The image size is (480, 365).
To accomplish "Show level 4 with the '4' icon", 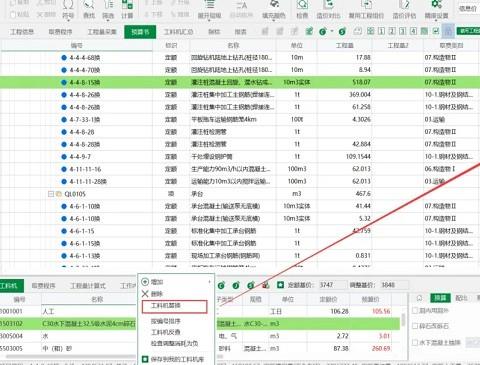I will pos(413,31).
